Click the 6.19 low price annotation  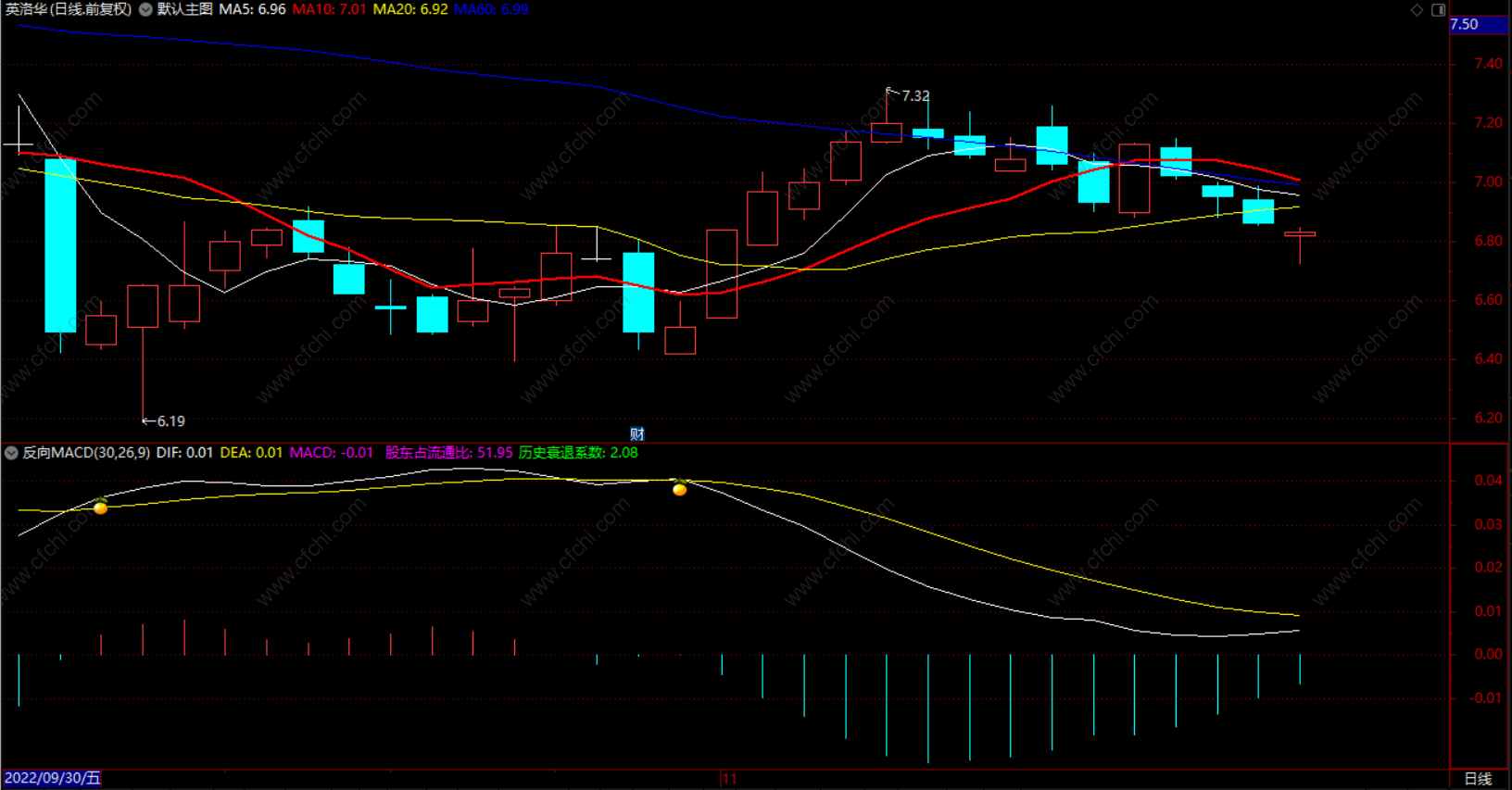point(170,421)
